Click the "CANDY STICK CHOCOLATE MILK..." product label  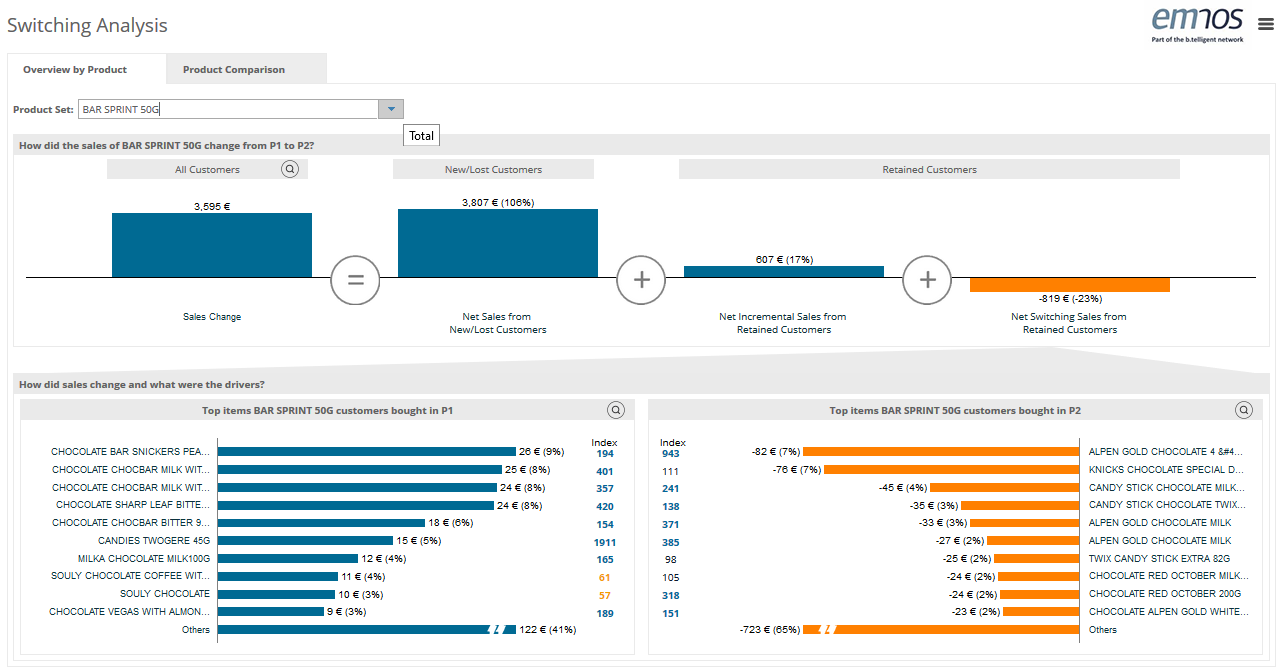coord(1167,488)
